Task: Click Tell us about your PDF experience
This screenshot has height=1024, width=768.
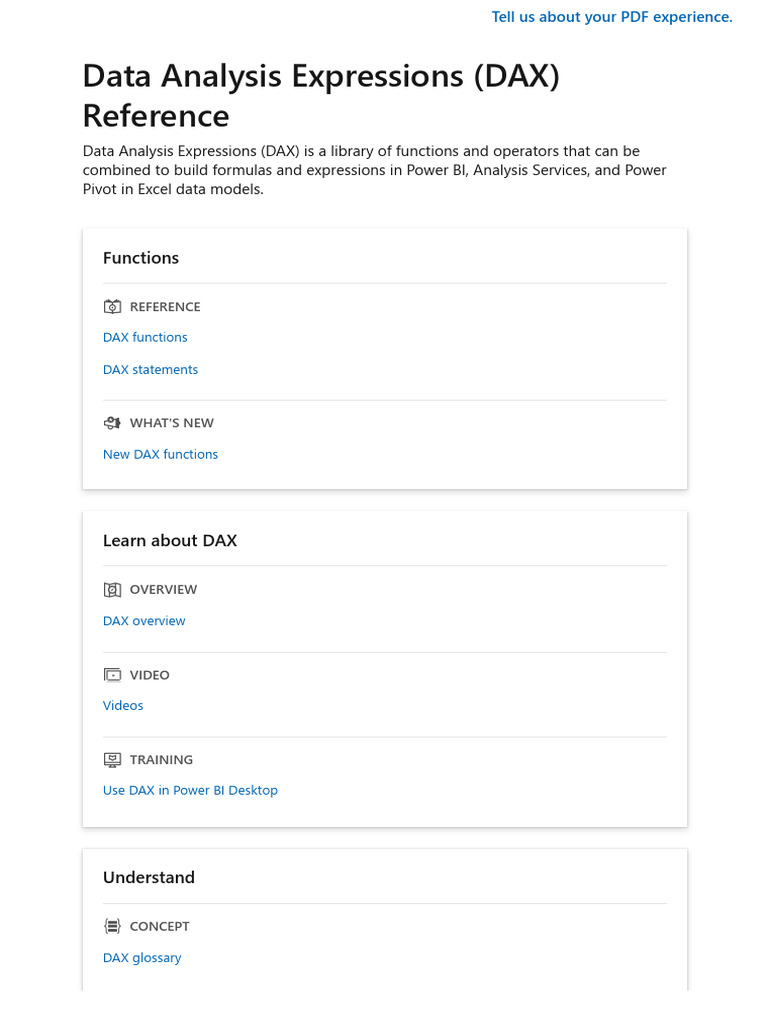Action: point(612,17)
